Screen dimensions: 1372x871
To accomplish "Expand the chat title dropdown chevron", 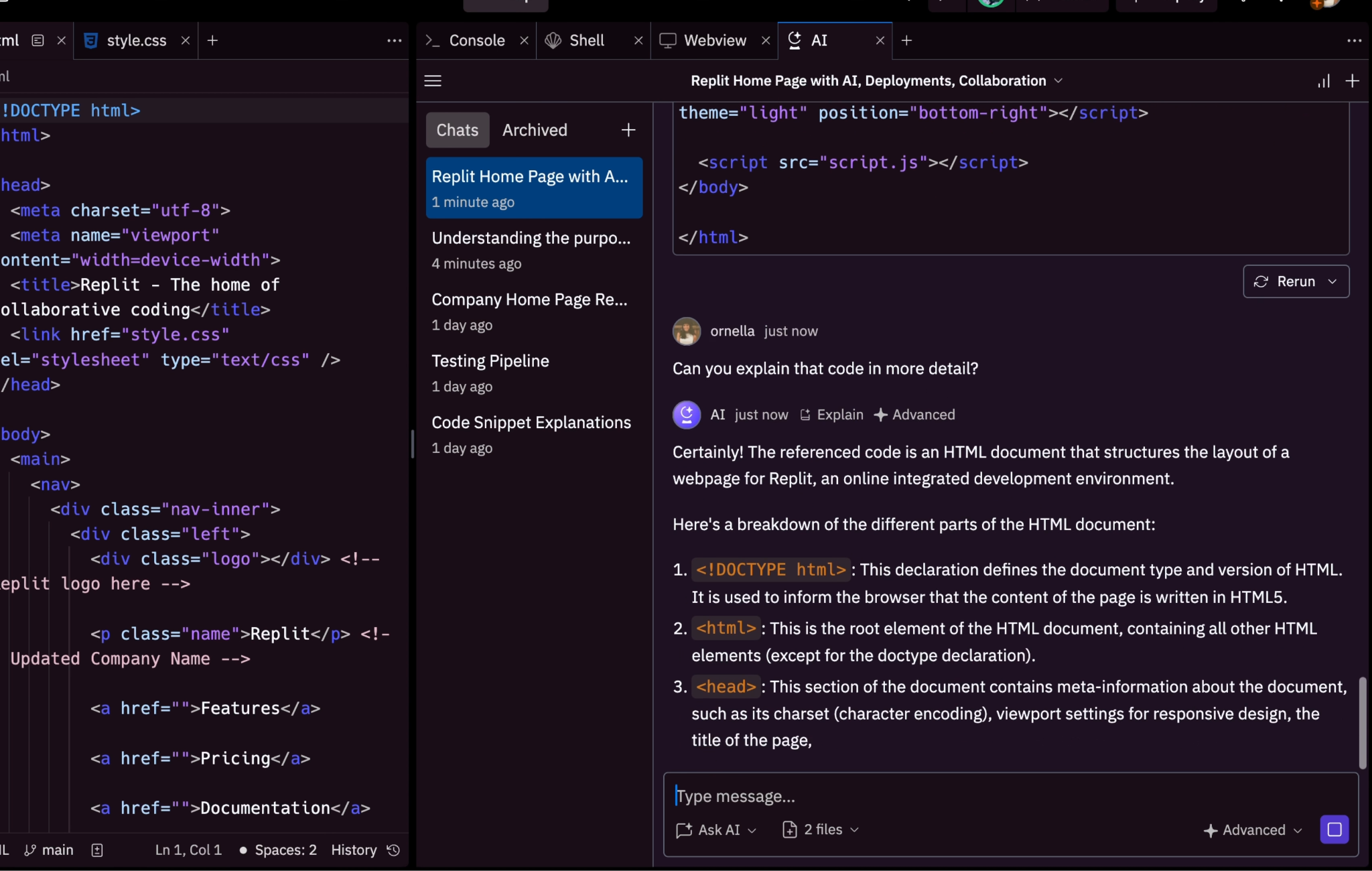I will 1058,80.
